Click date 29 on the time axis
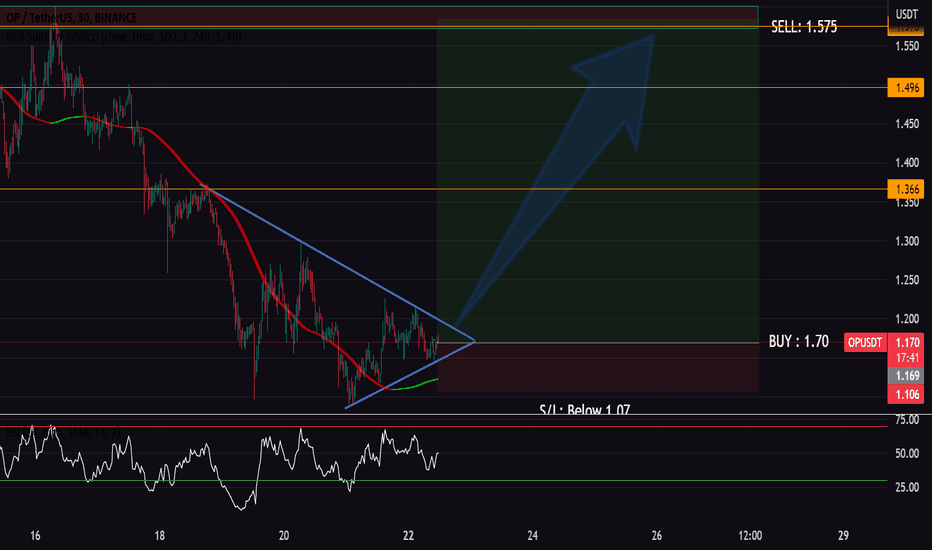The image size is (932, 550). pyautogui.click(x=843, y=536)
